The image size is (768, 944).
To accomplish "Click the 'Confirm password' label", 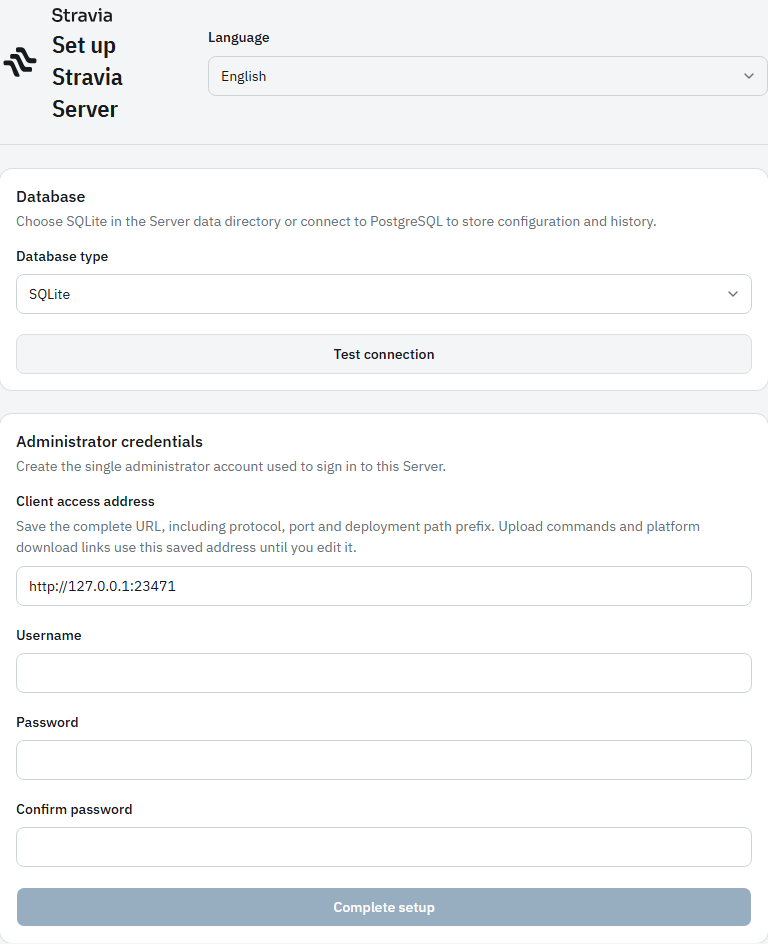I will pyautogui.click(x=74, y=810).
